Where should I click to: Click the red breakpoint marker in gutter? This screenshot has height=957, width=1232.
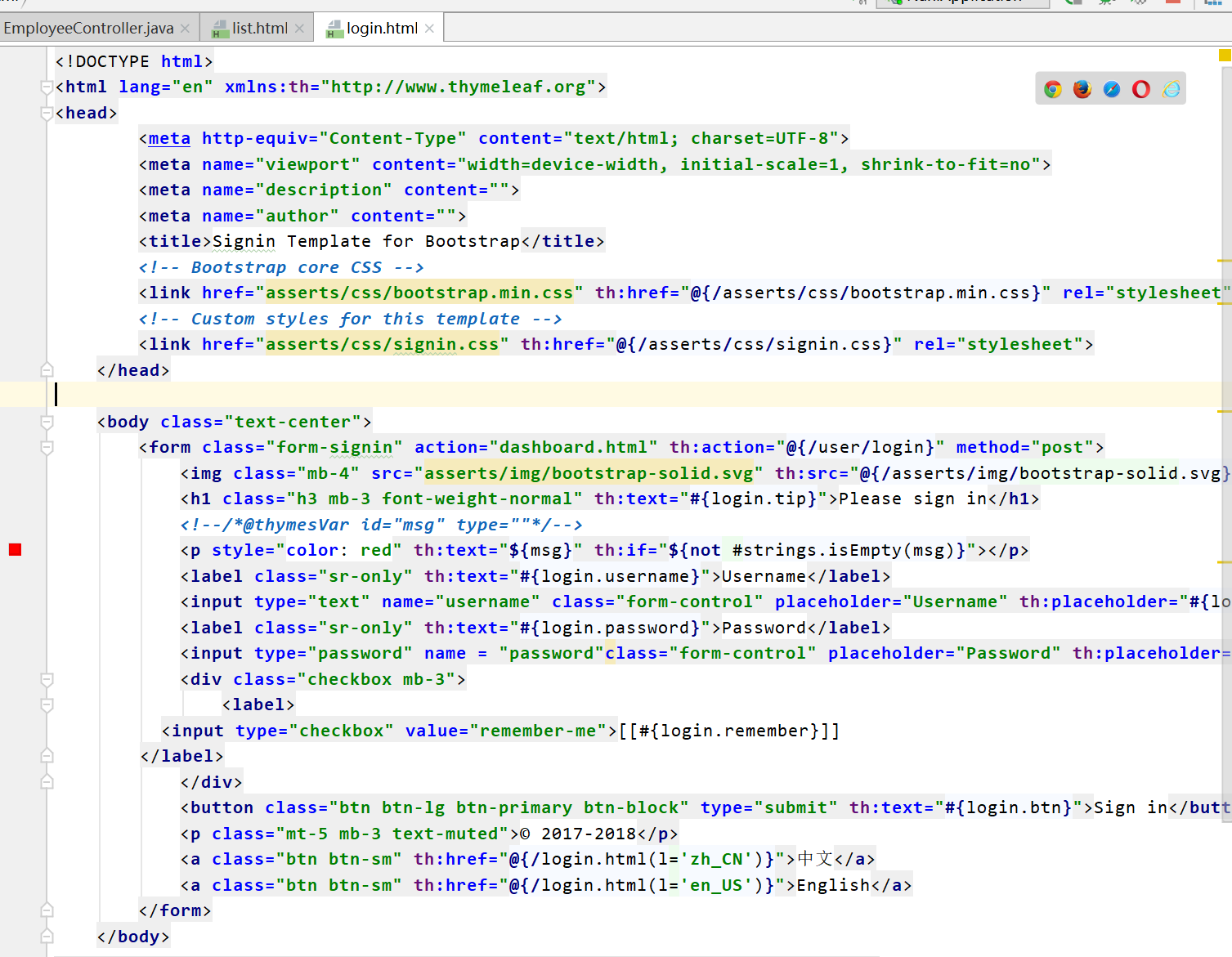(x=15, y=549)
